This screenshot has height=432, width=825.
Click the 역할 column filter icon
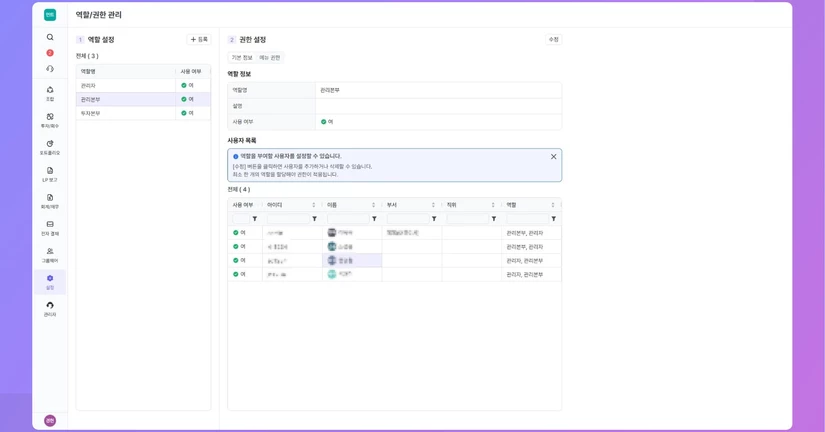point(554,219)
